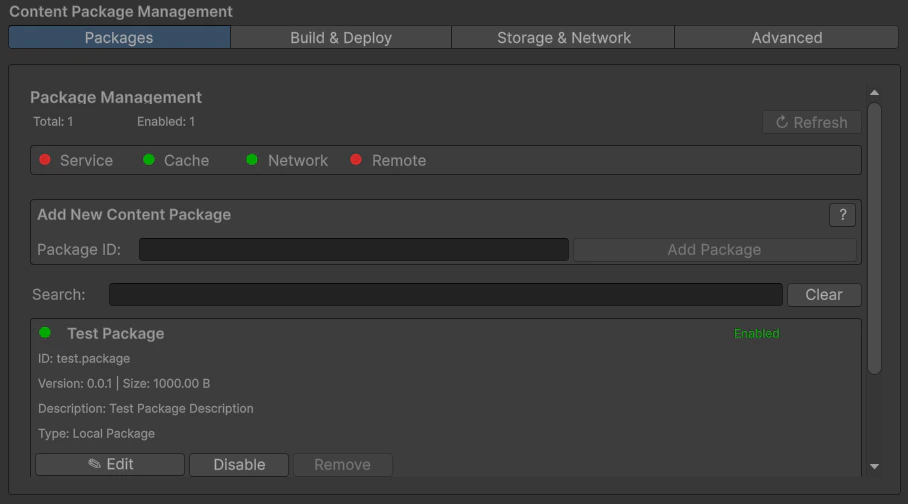Click the Version: 0.0.1 size line
The height and width of the screenshot is (504, 908).
124,384
